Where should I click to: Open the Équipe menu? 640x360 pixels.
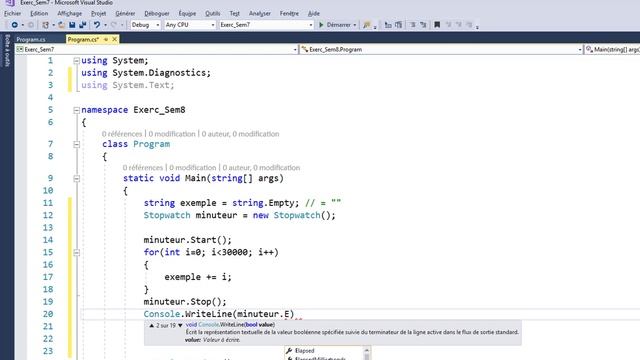(187, 13)
